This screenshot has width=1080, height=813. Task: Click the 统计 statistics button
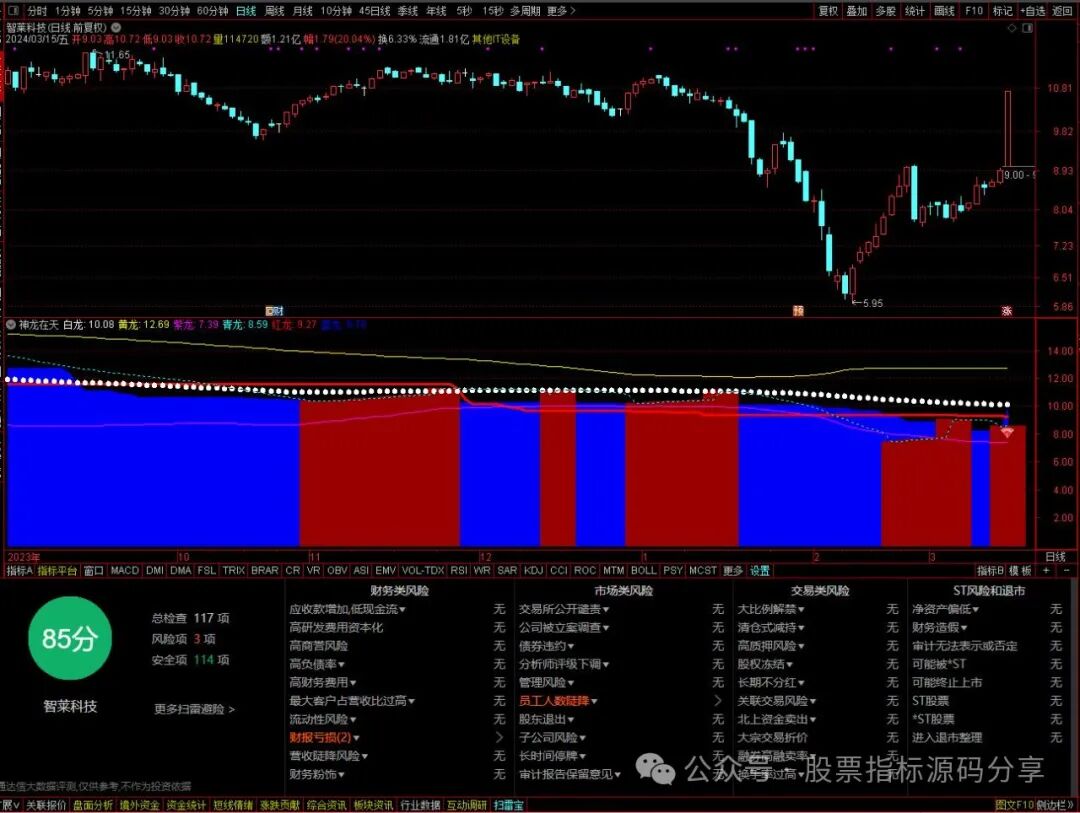point(915,11)
